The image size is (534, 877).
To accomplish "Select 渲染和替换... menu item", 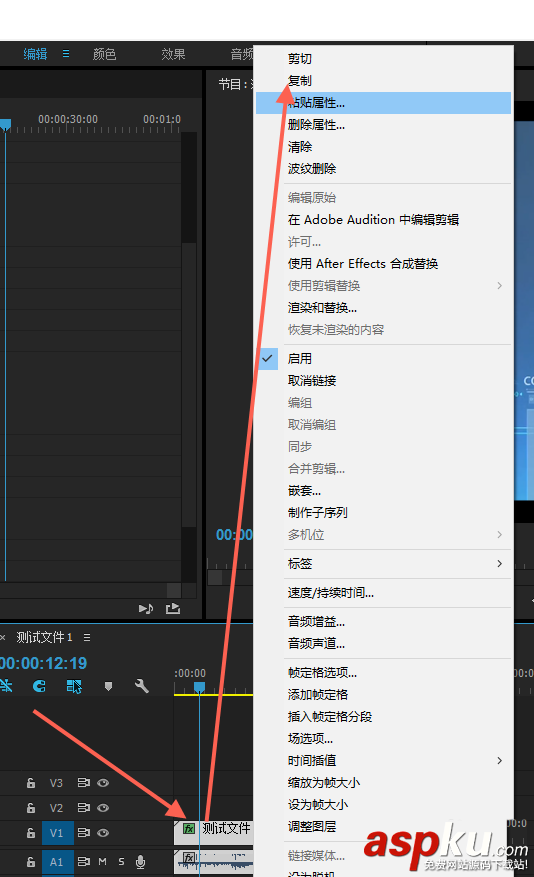I will 384,308.
